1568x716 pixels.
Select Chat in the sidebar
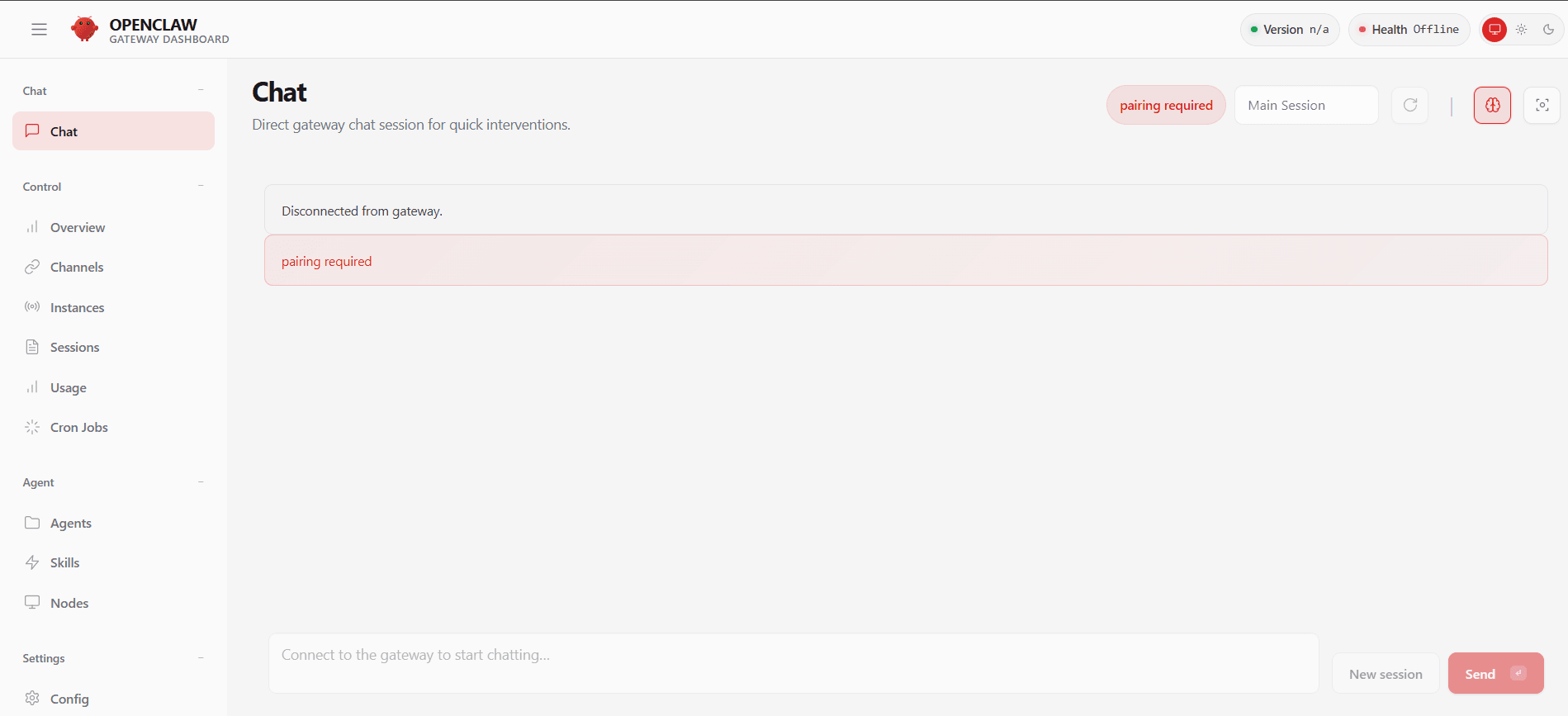click(113, 131)
